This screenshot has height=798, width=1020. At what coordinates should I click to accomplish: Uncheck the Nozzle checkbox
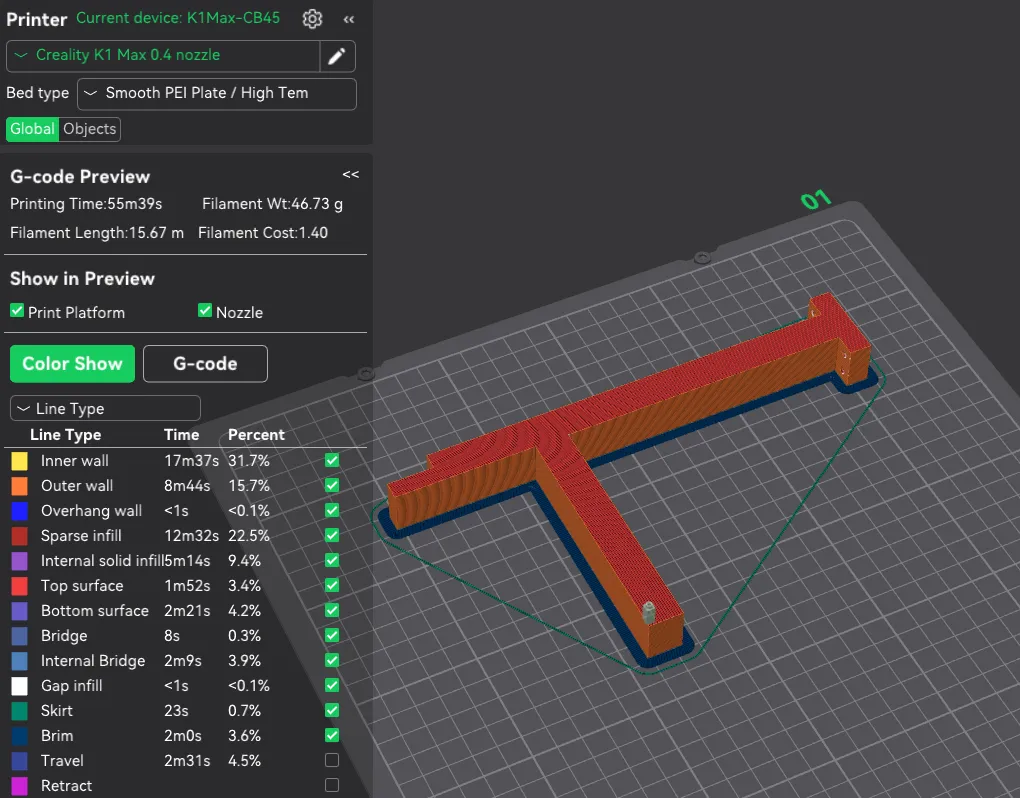(205, 311)
